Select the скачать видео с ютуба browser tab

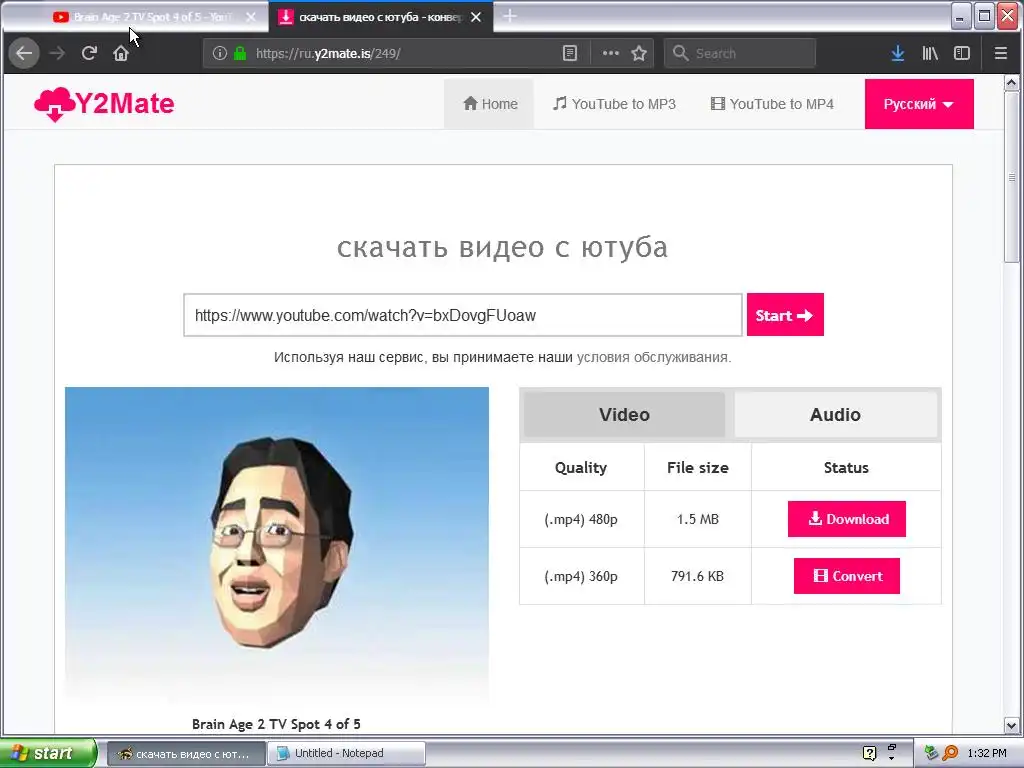(x=381, y=17)
